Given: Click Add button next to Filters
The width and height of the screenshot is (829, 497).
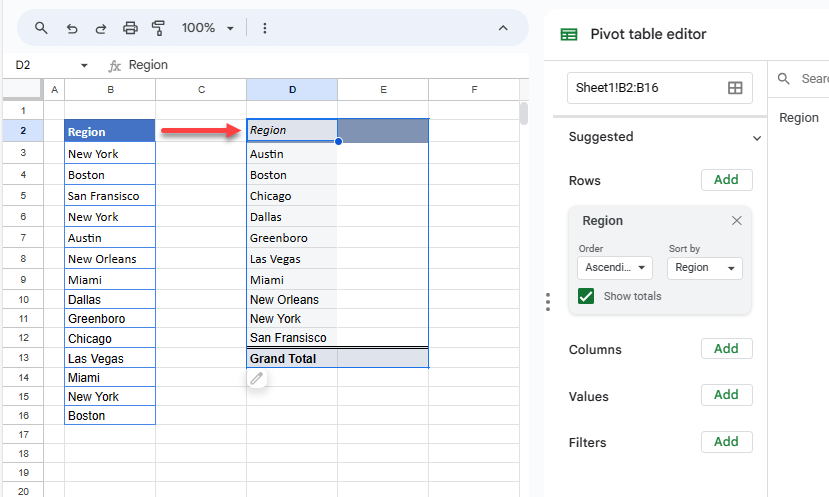Looking at the screenshot, I should coord(726,441).
